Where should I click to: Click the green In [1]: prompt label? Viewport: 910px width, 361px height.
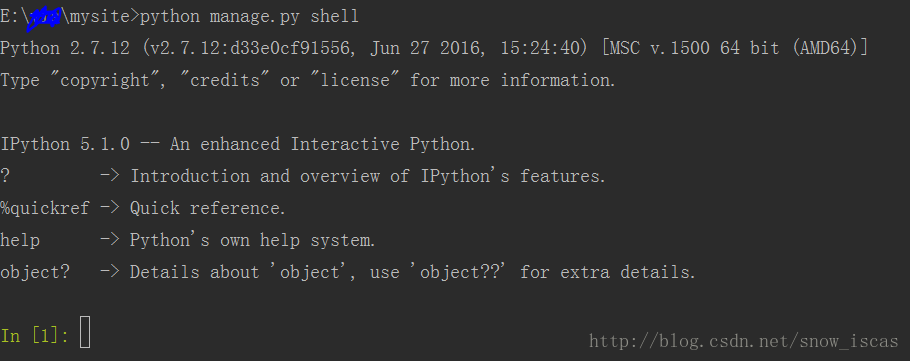(35, 335)
